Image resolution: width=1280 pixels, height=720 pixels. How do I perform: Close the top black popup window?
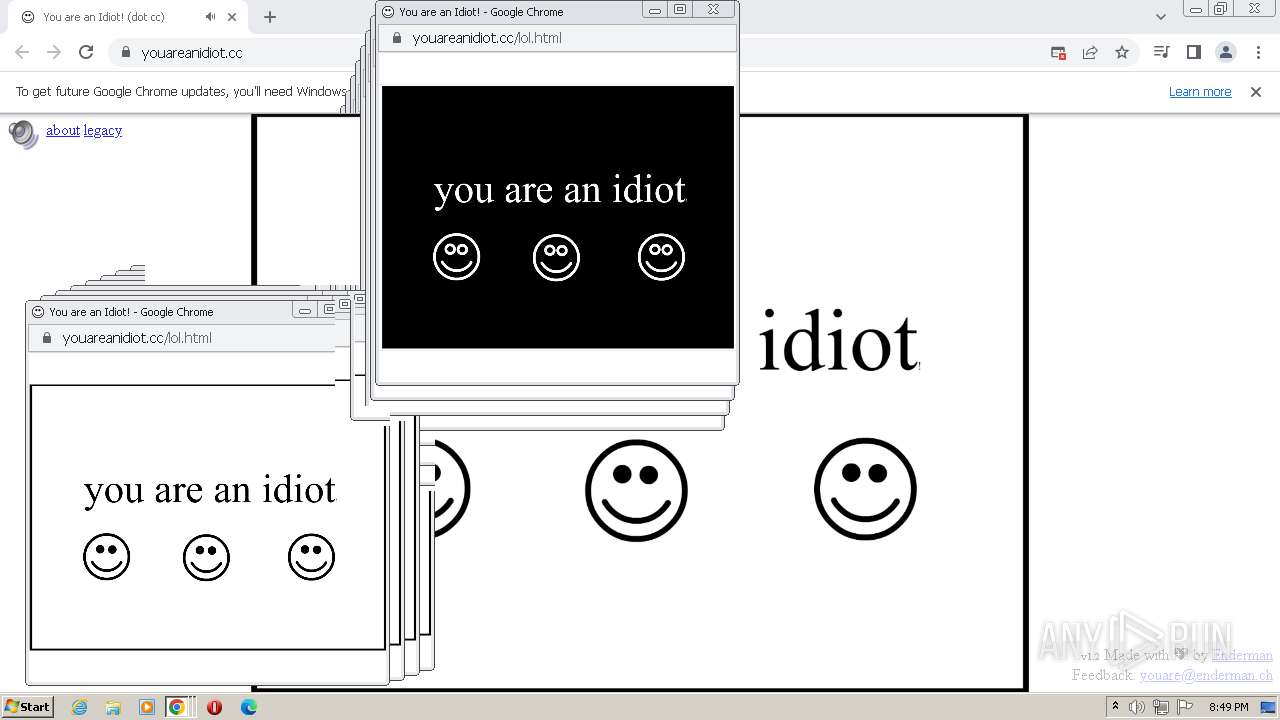tap(713, 10)
